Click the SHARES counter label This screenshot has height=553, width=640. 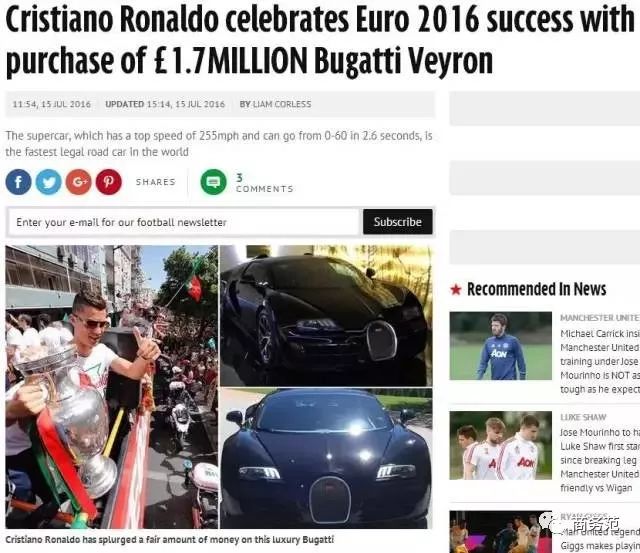point(156,182)
